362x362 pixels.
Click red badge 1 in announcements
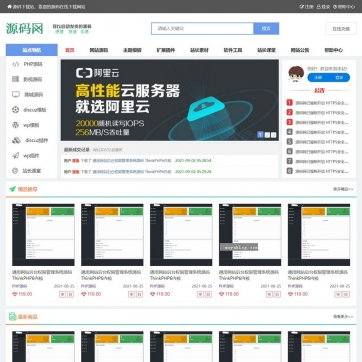click(x=290, y=103)
